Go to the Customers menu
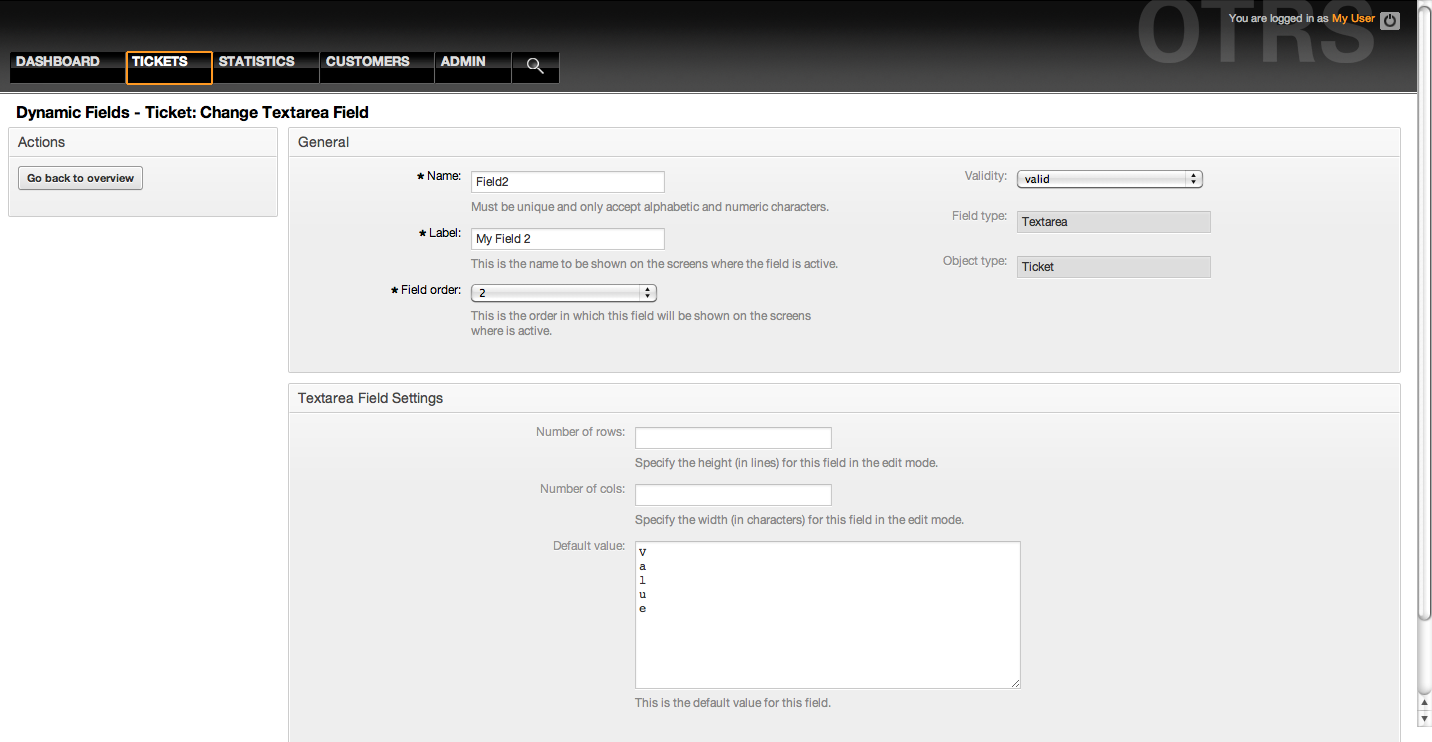The width and height of the screenshot is (1432, 742). [367, 62]
